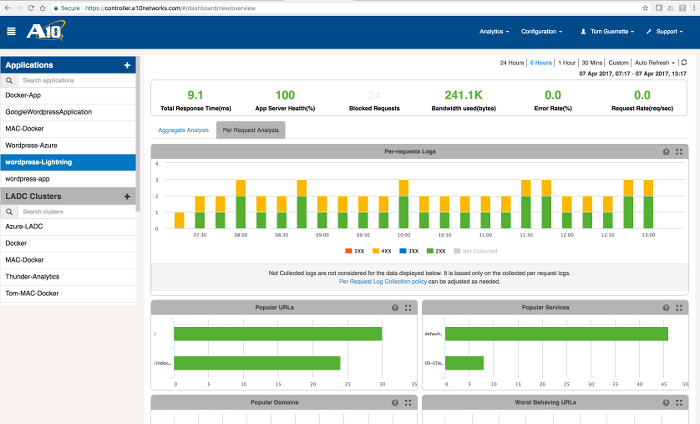Select 1 Hour time range

tap(567, 63)
